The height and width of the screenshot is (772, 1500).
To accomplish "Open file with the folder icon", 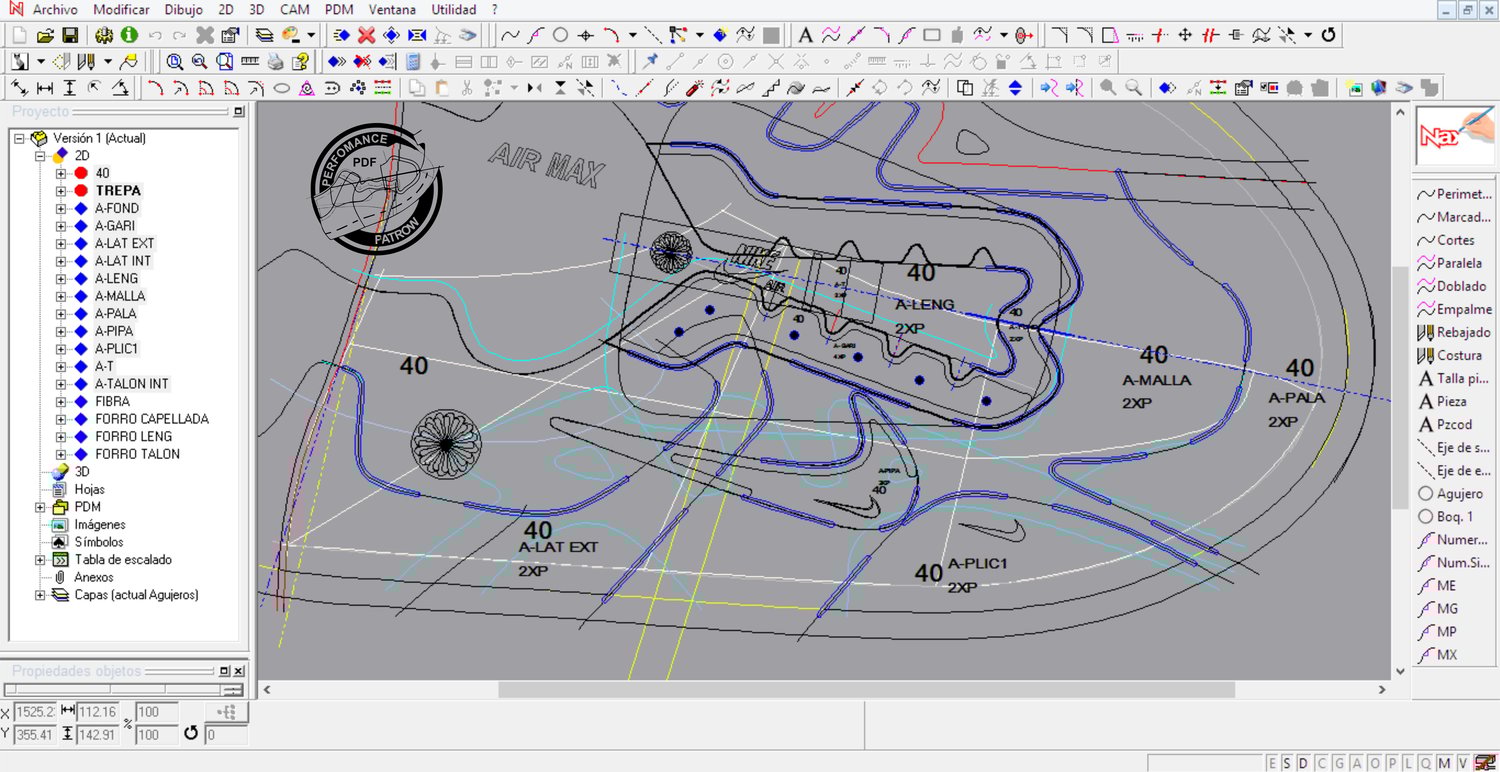I will [45, 35].
